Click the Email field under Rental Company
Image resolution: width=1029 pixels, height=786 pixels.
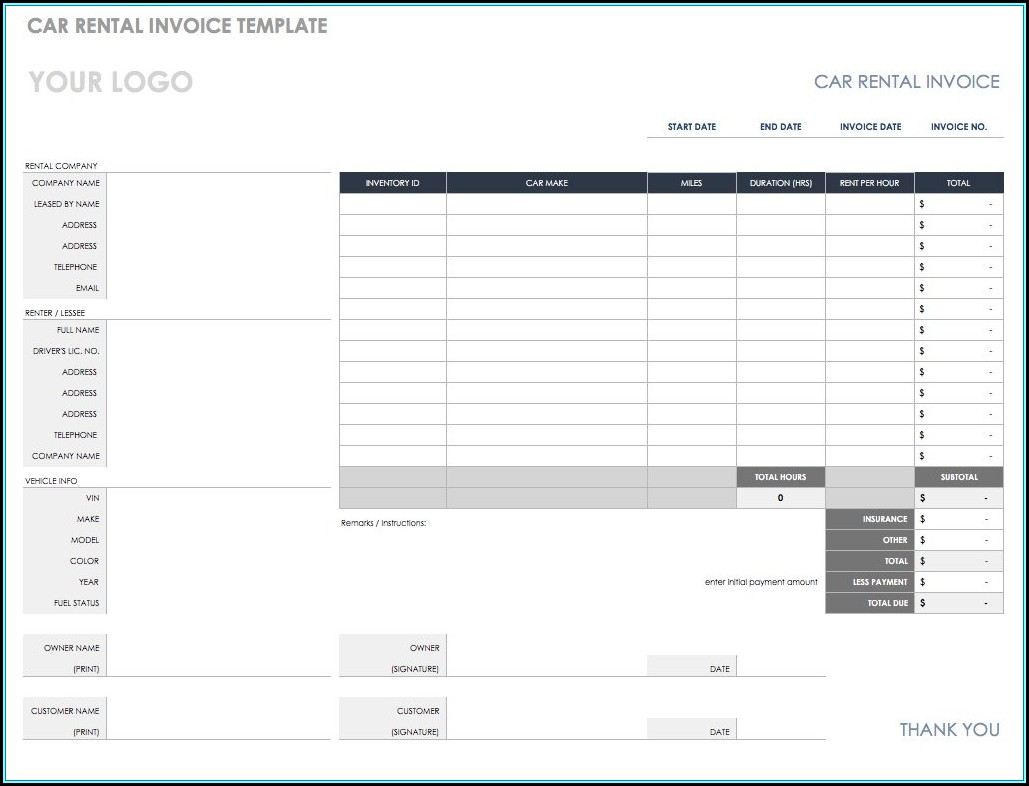[218, 288]
